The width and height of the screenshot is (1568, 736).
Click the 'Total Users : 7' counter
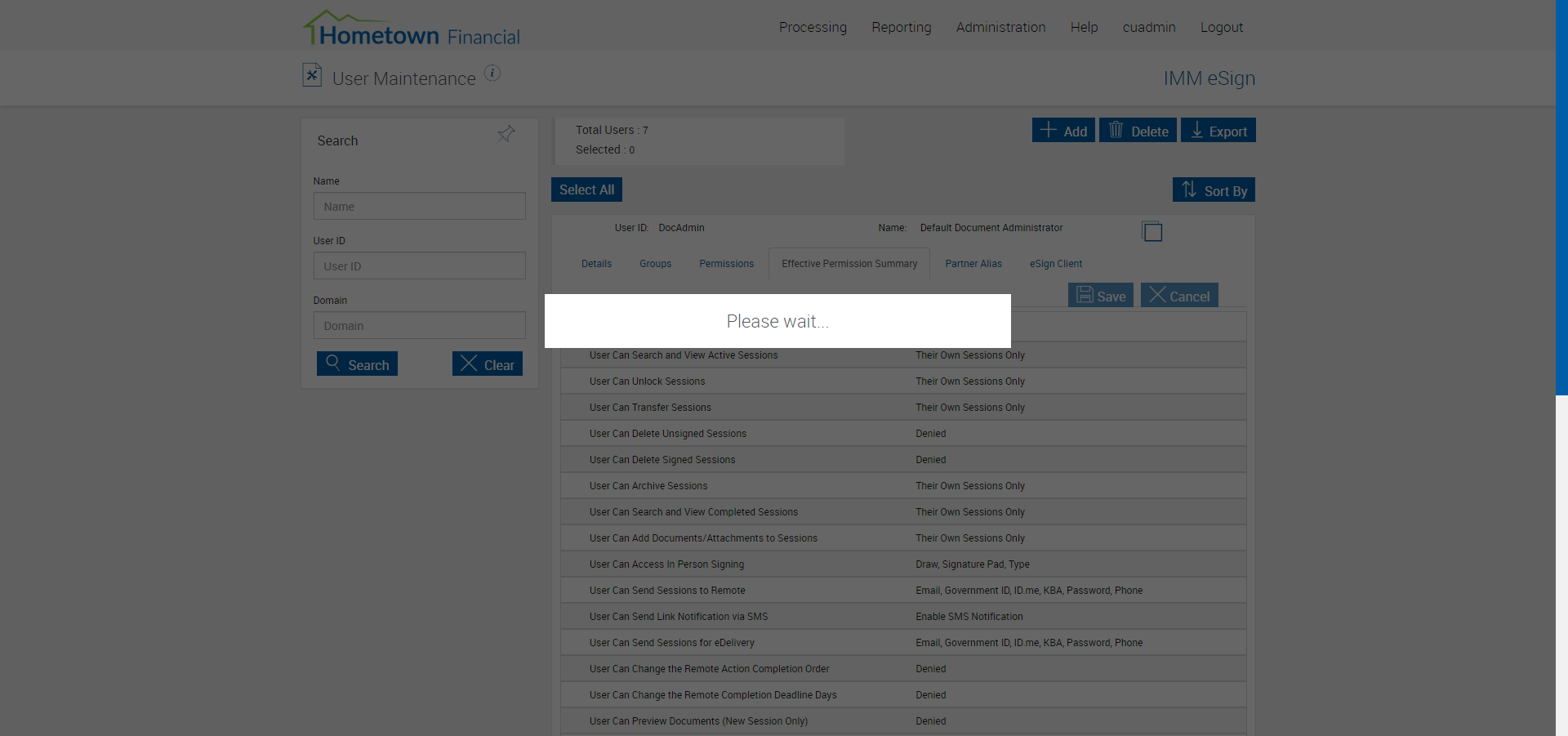click(x=612, y=130)
